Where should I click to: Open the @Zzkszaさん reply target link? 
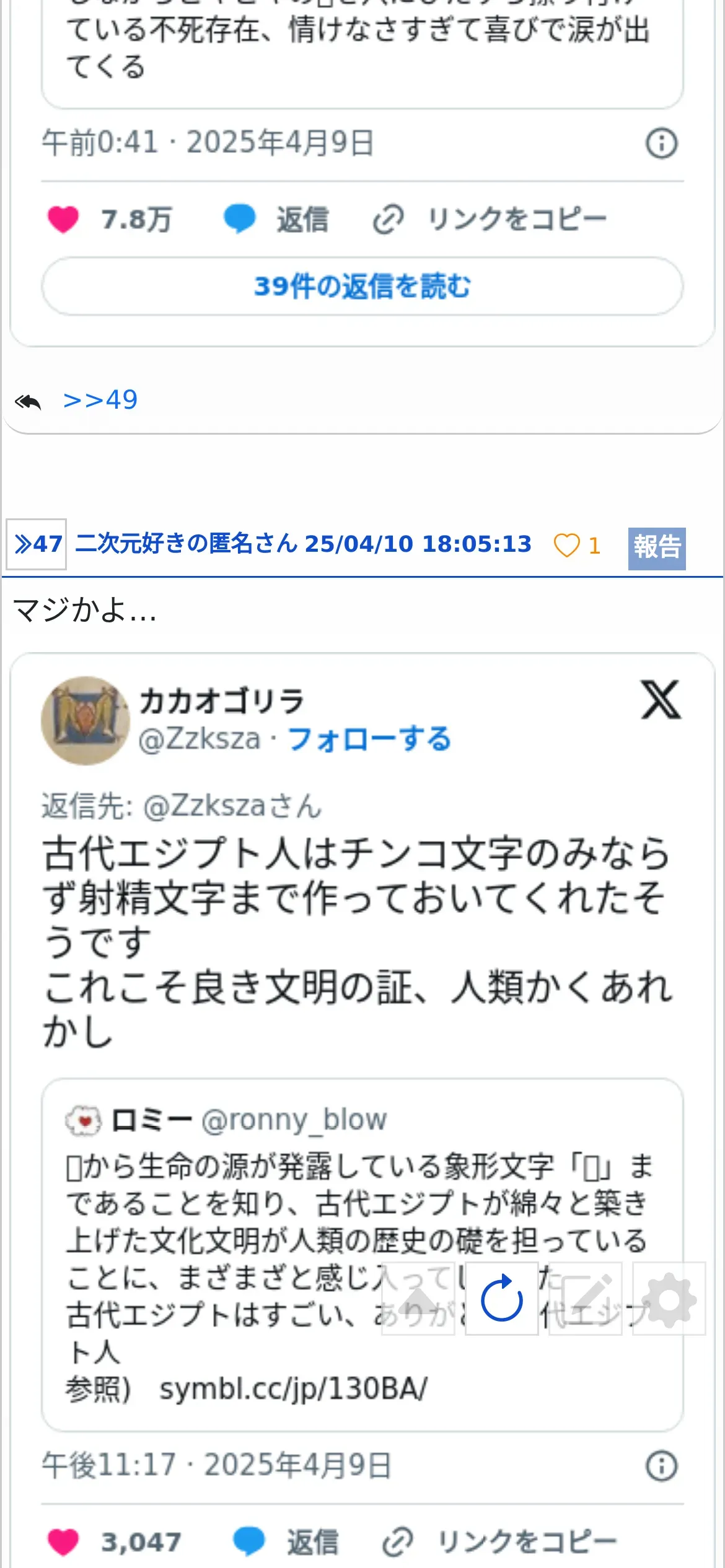(x=232, y=806)
